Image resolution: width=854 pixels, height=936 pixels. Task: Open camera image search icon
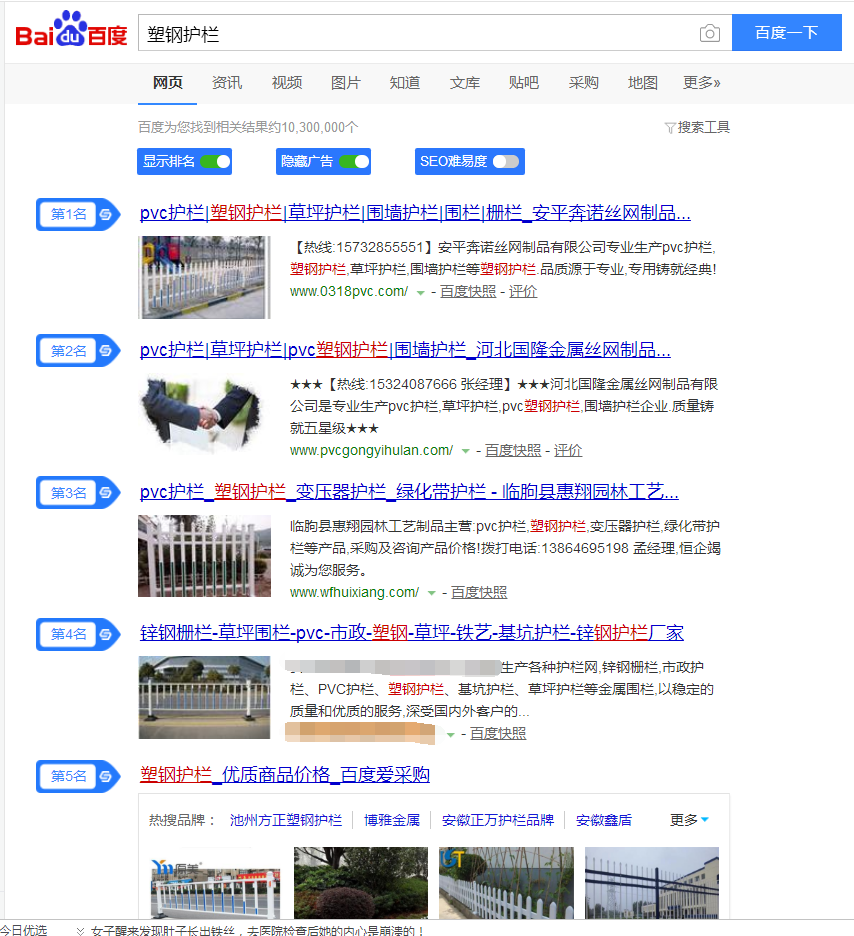coord(709,33)
